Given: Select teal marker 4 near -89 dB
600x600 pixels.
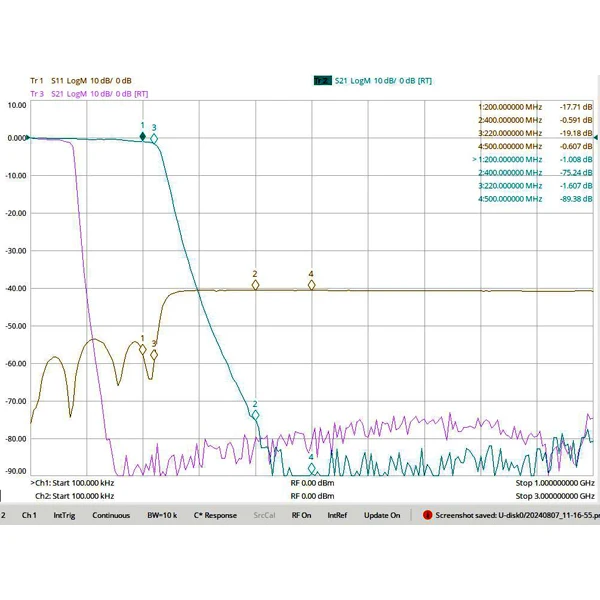Looking at the screenshot, I should point(311,468).
